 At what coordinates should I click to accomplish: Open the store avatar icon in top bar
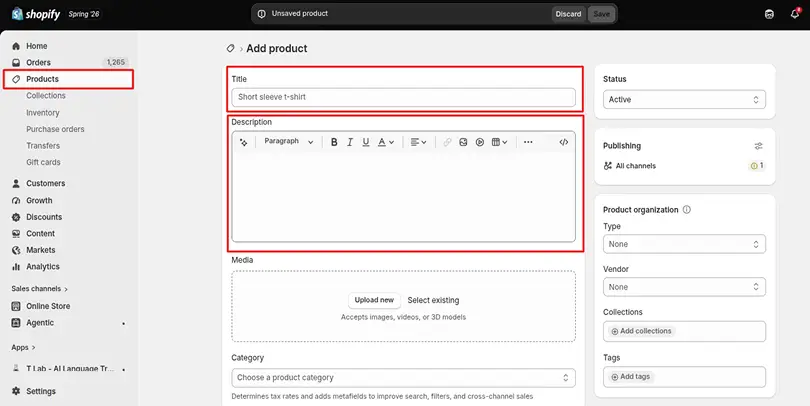[769, 14]
